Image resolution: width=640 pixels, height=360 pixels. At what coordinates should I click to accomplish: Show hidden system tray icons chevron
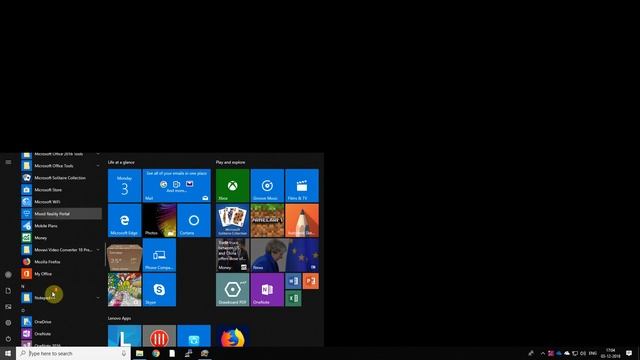(542, 353)
